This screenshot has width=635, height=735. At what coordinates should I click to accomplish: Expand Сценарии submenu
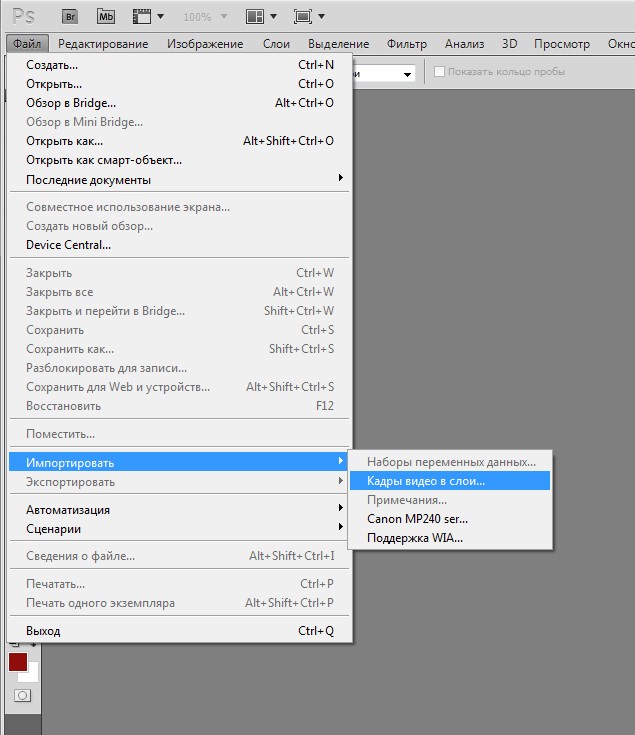(341, 526)
